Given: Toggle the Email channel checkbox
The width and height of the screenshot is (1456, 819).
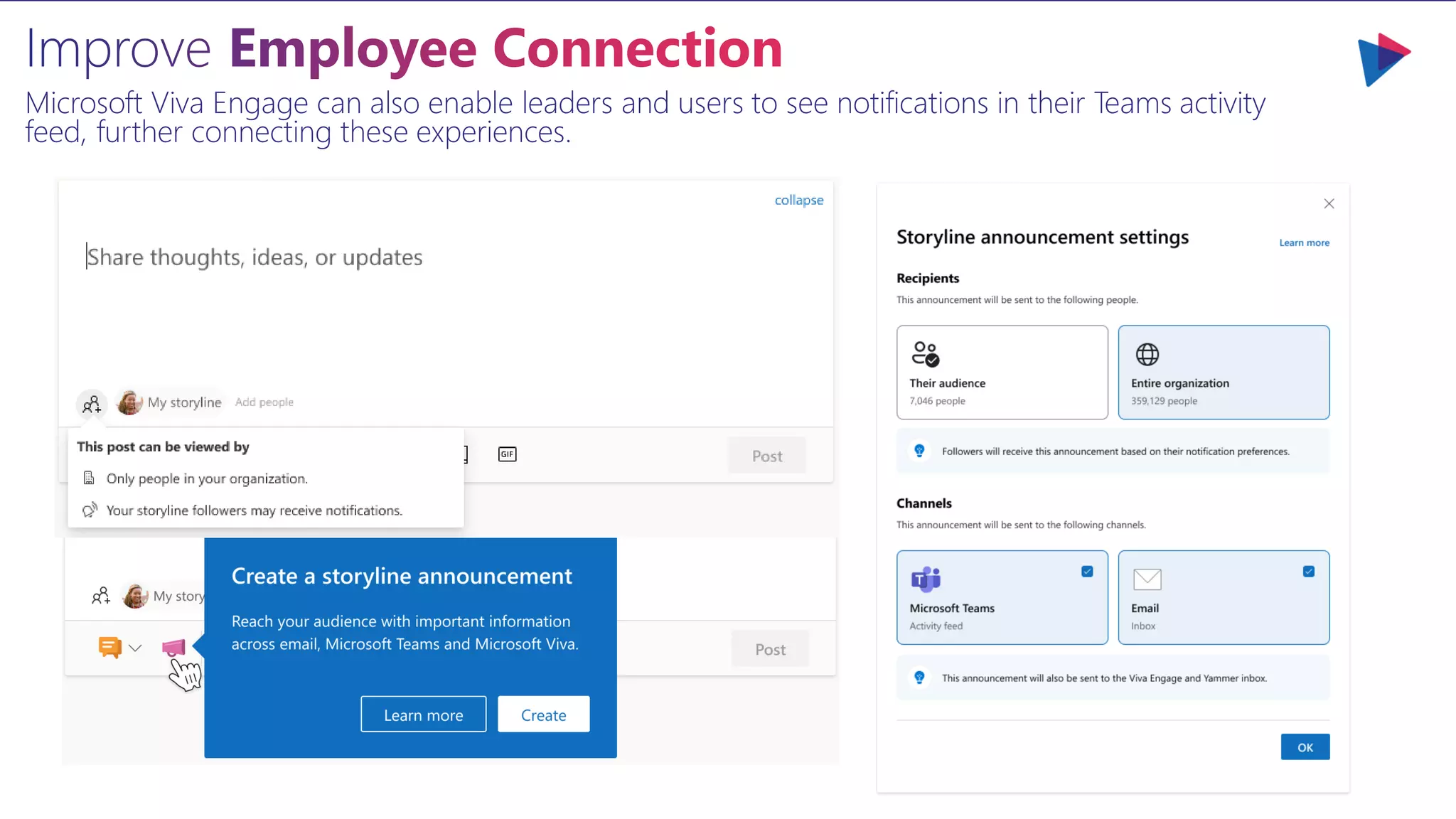Looking at the screenshot, I should tap(1309, 572).
